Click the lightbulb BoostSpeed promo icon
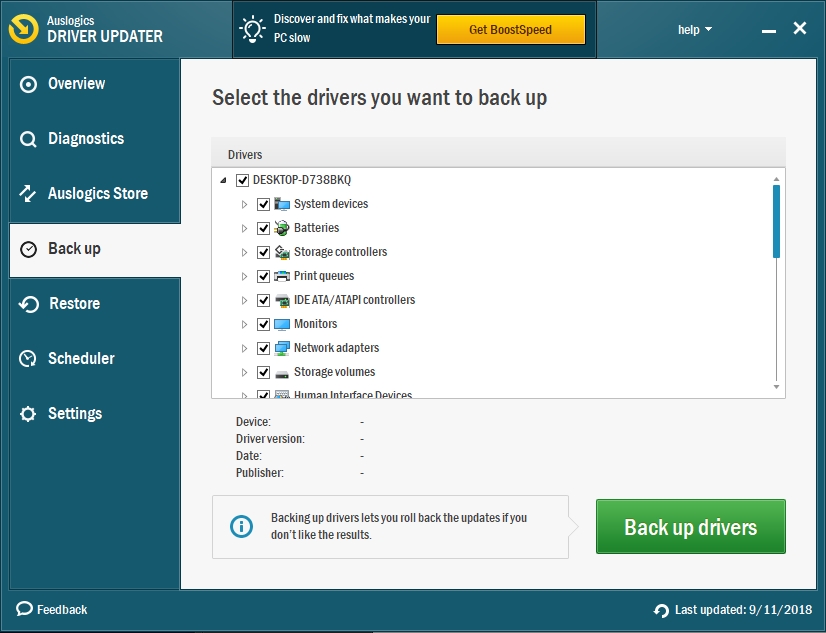Screen dimensions: 826x633 [252, 30]
